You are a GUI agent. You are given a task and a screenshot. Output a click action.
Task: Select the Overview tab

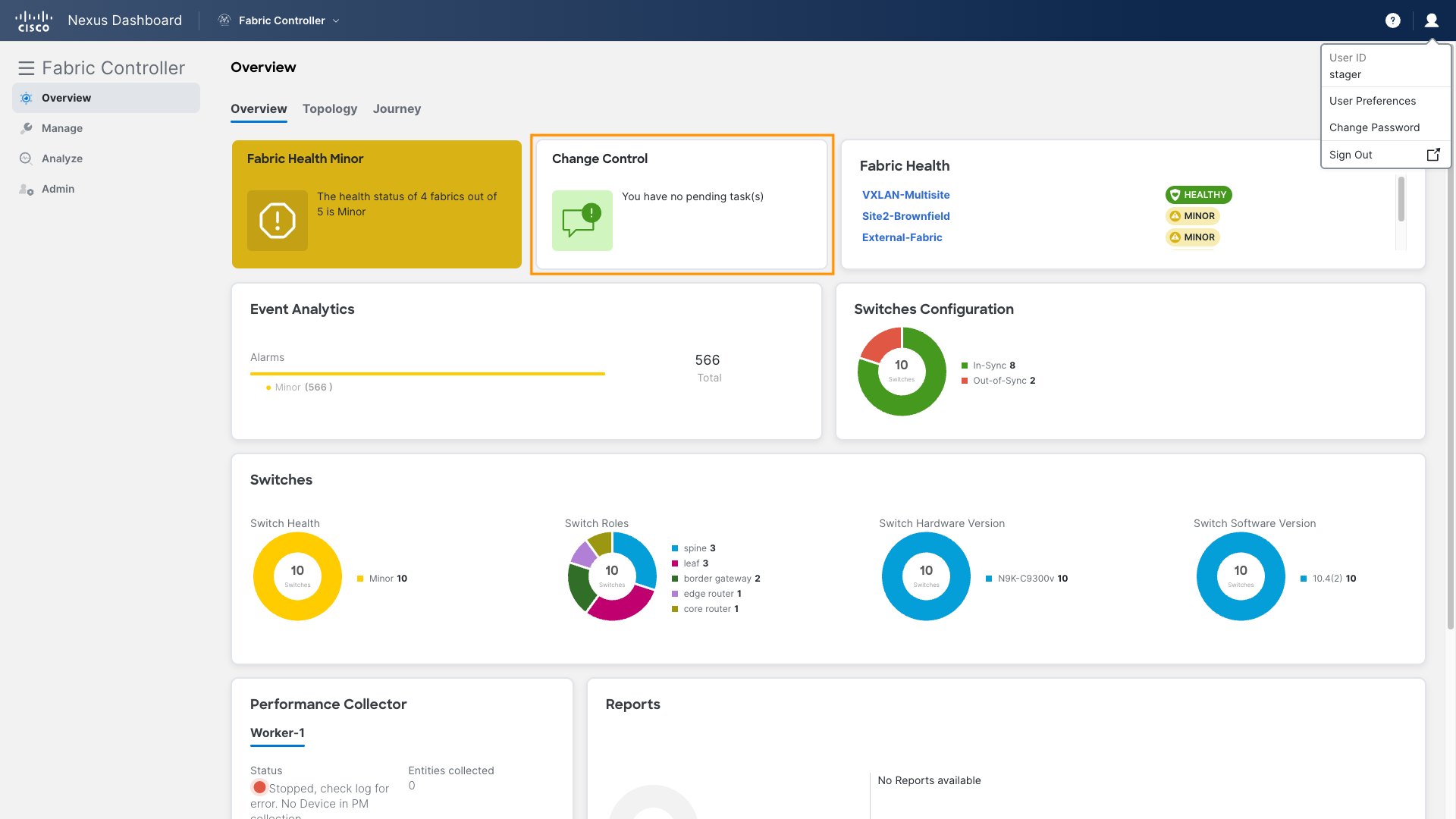[x=259, y=109]
